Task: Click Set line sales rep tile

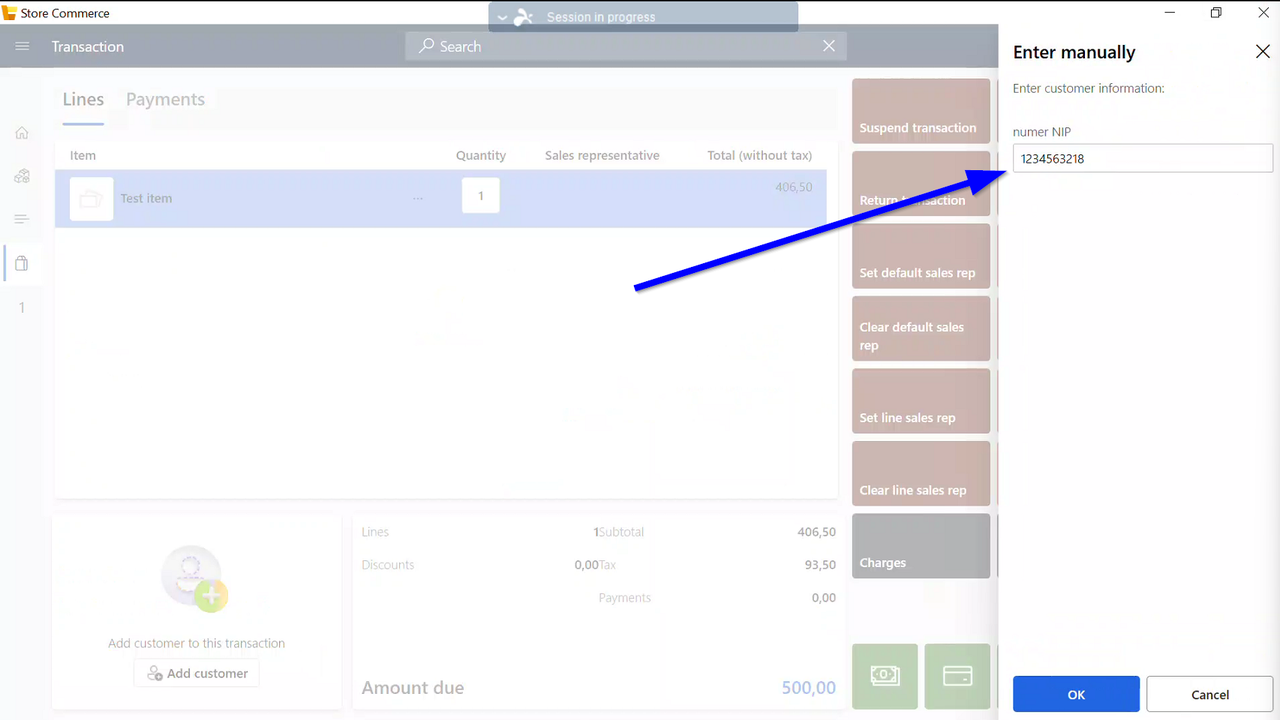Action: (921, 401)
